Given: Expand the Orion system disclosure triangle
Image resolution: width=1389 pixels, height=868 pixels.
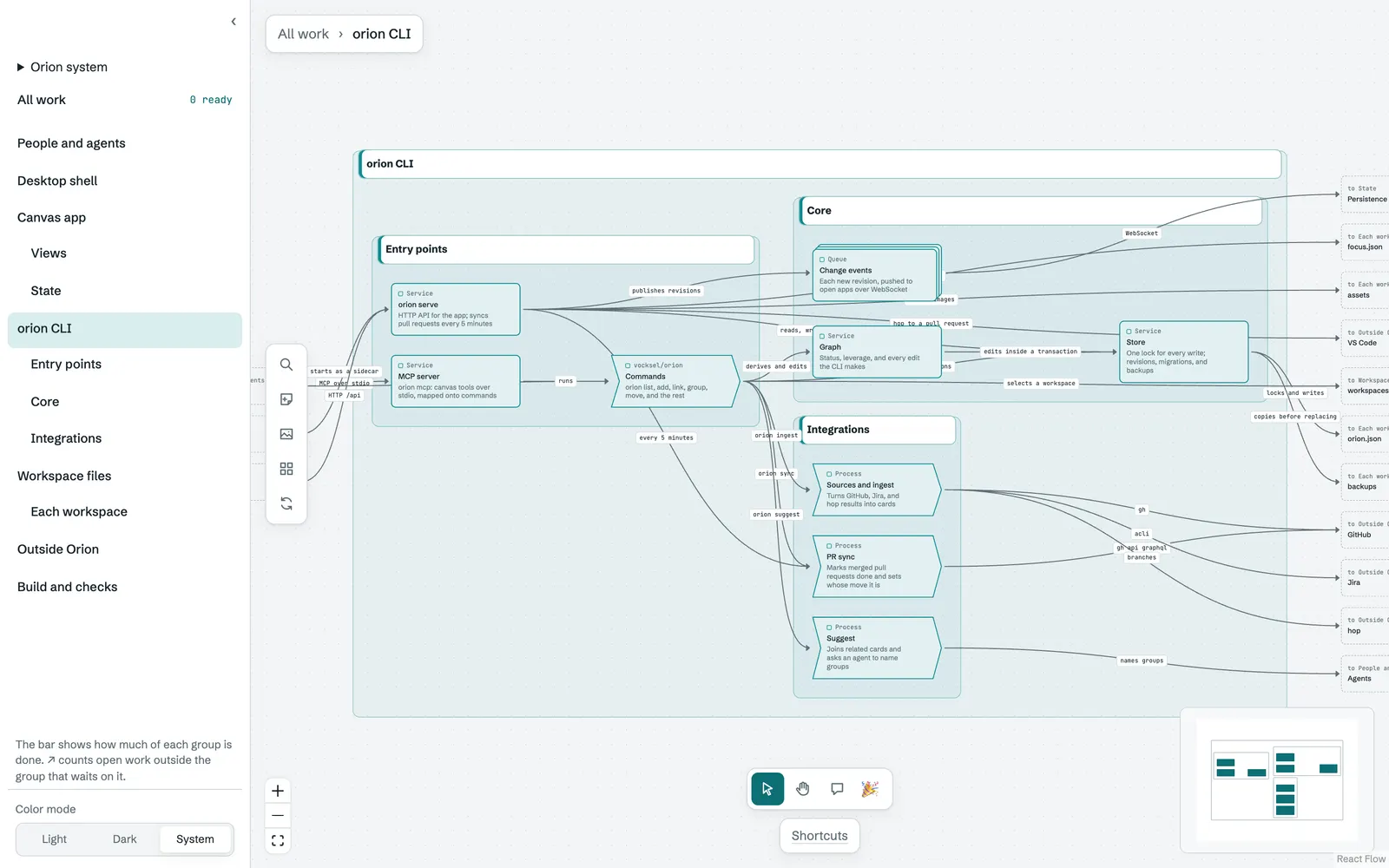Looking at the screenshot, I should tap(21, 67).
